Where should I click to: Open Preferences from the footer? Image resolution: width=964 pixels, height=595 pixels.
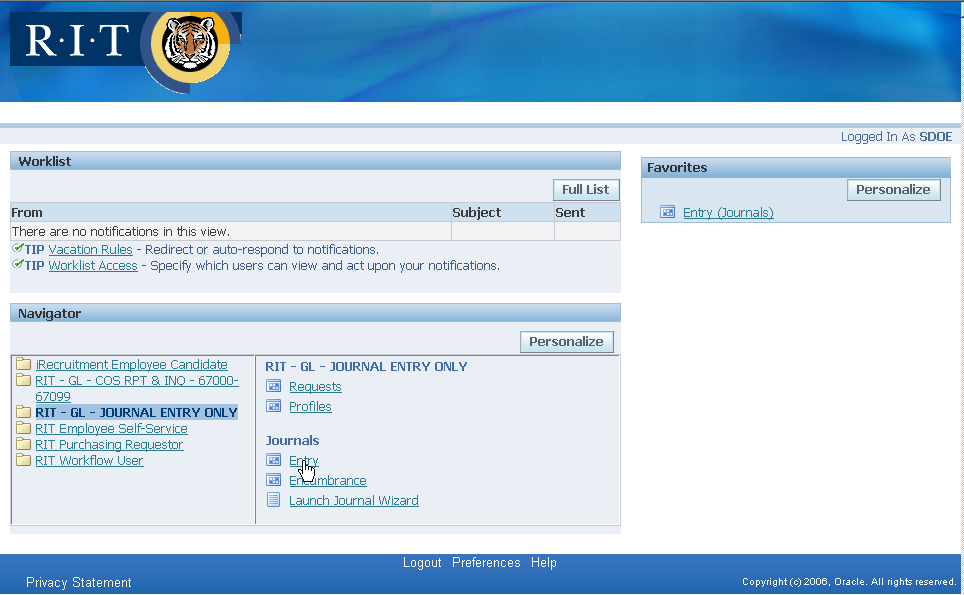(486, 563)
